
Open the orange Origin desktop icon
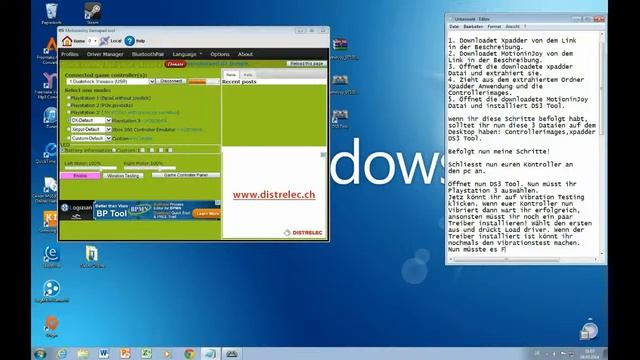click(x=51, y=326)
